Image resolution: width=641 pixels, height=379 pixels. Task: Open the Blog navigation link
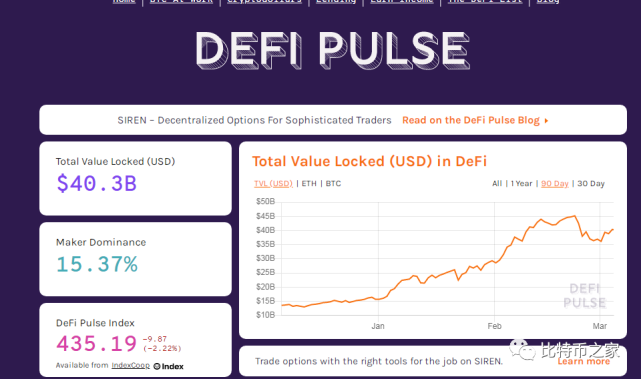tap(547, 2)
